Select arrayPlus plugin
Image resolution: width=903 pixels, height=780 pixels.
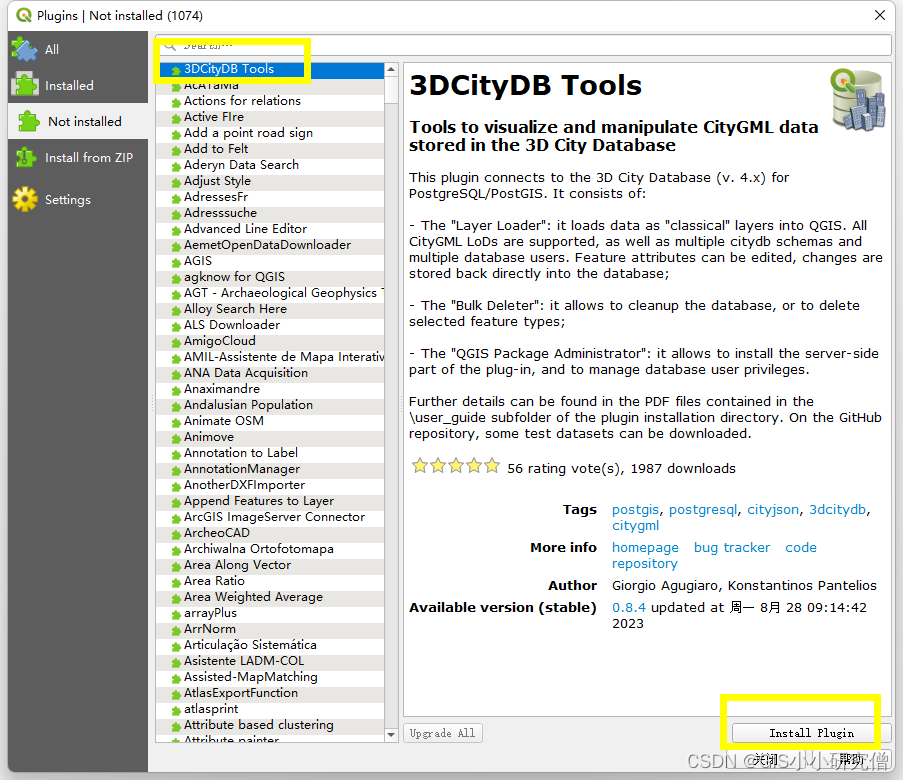click(270, 613)
